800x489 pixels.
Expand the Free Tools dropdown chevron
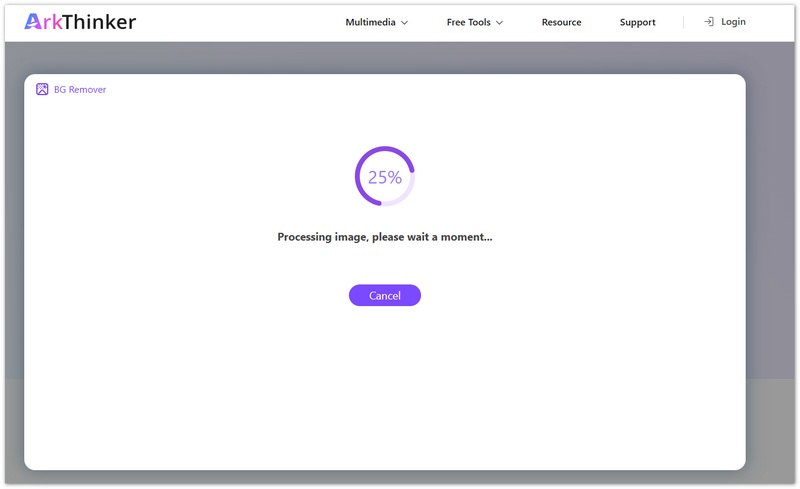tap(499, 22)
